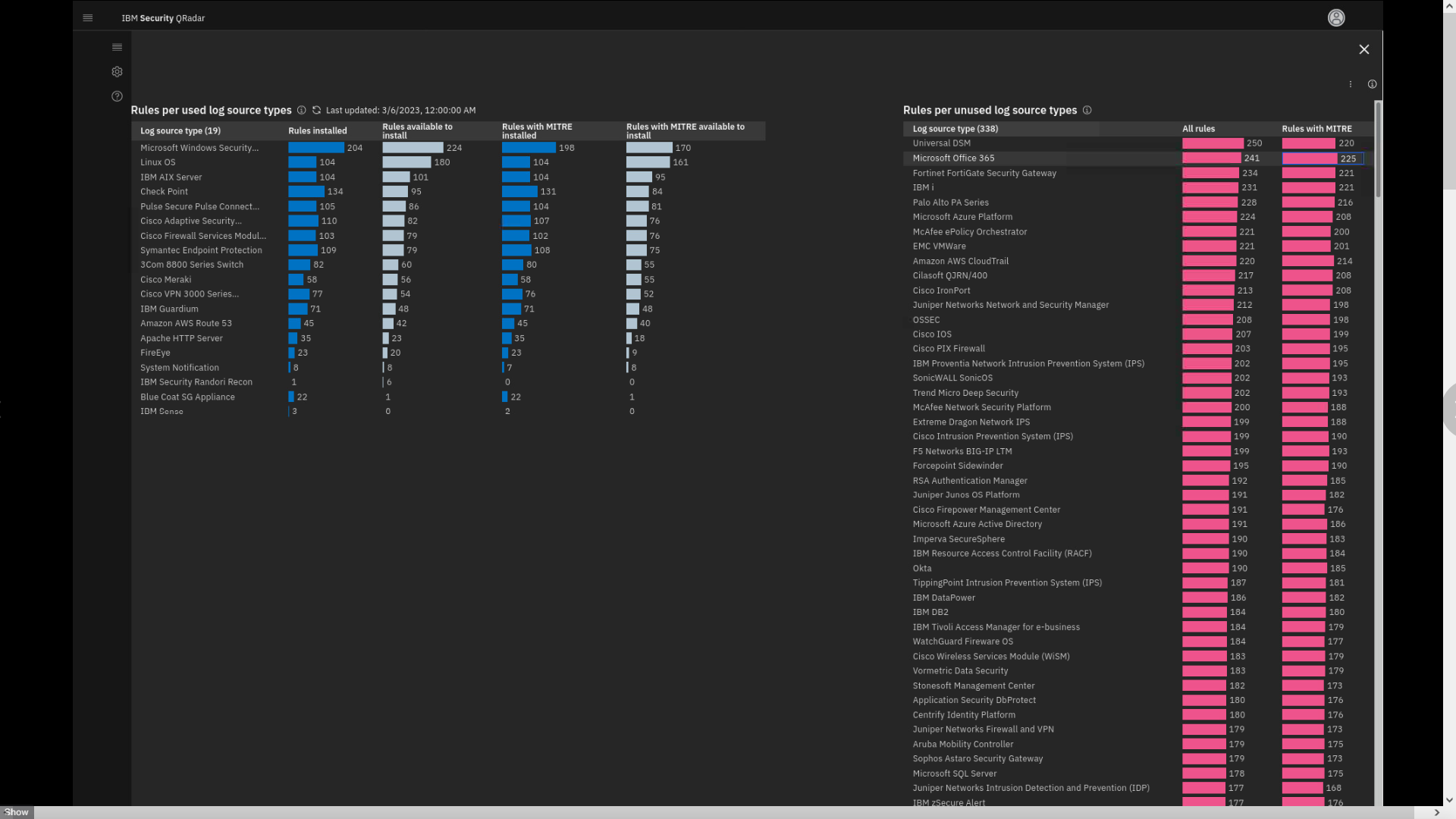Viewport: 1456px width, 819px height.
Task: Click the help question mark icon
Action: (x=117, y=96)
